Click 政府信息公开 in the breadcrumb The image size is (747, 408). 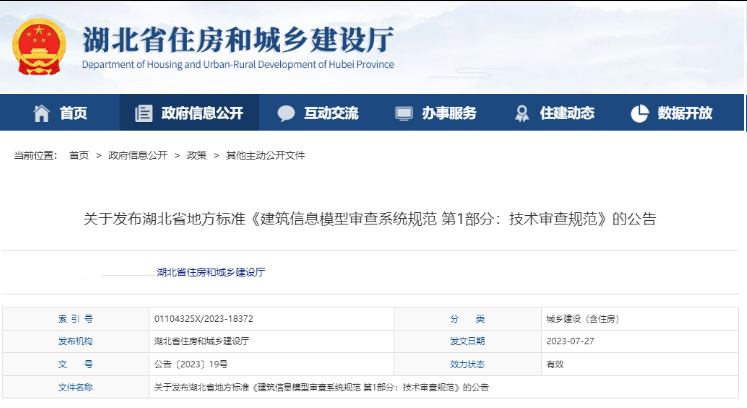tap(138, 155)
